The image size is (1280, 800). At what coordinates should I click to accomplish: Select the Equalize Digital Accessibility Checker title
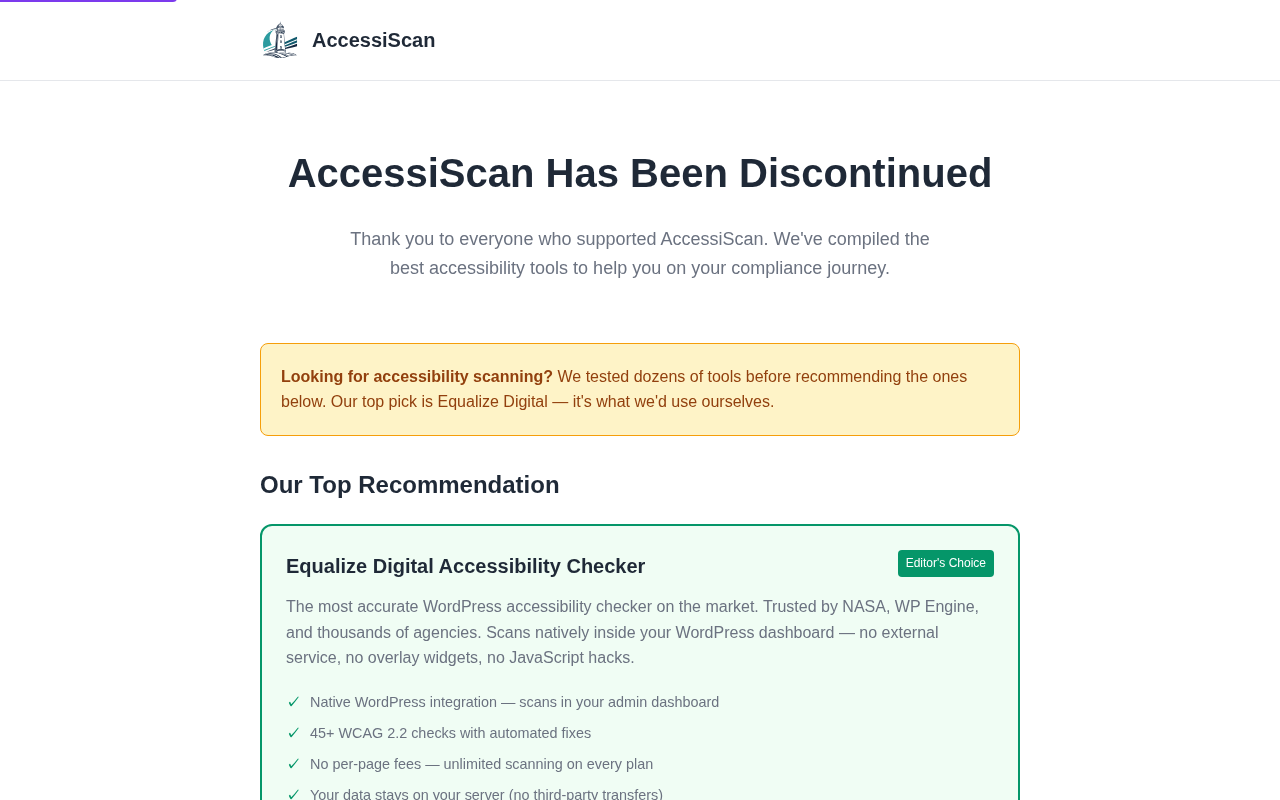coord(465,566)
